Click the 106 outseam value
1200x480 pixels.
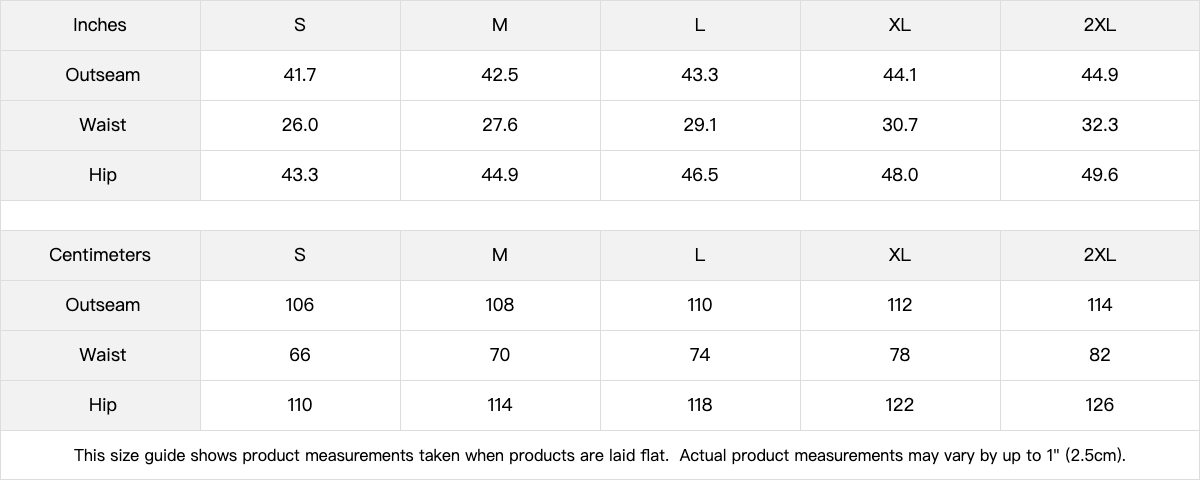click(300, 305)
